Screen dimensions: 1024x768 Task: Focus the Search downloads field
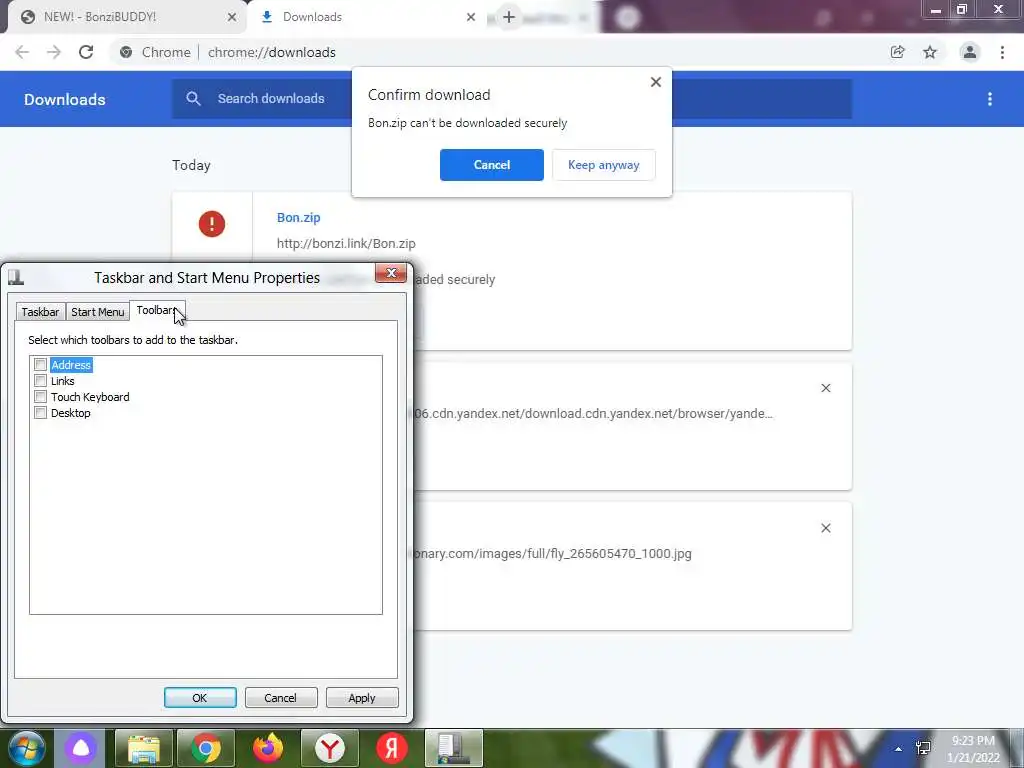tap(511, 99)
